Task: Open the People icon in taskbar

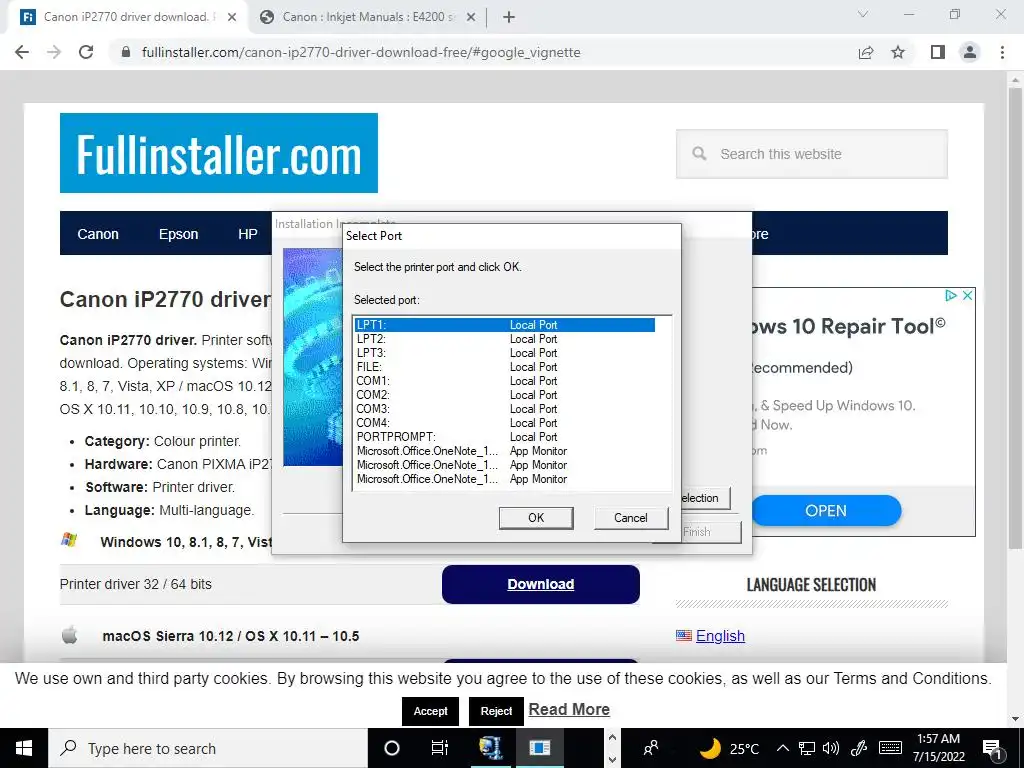Action: click(x=651, y=748)
